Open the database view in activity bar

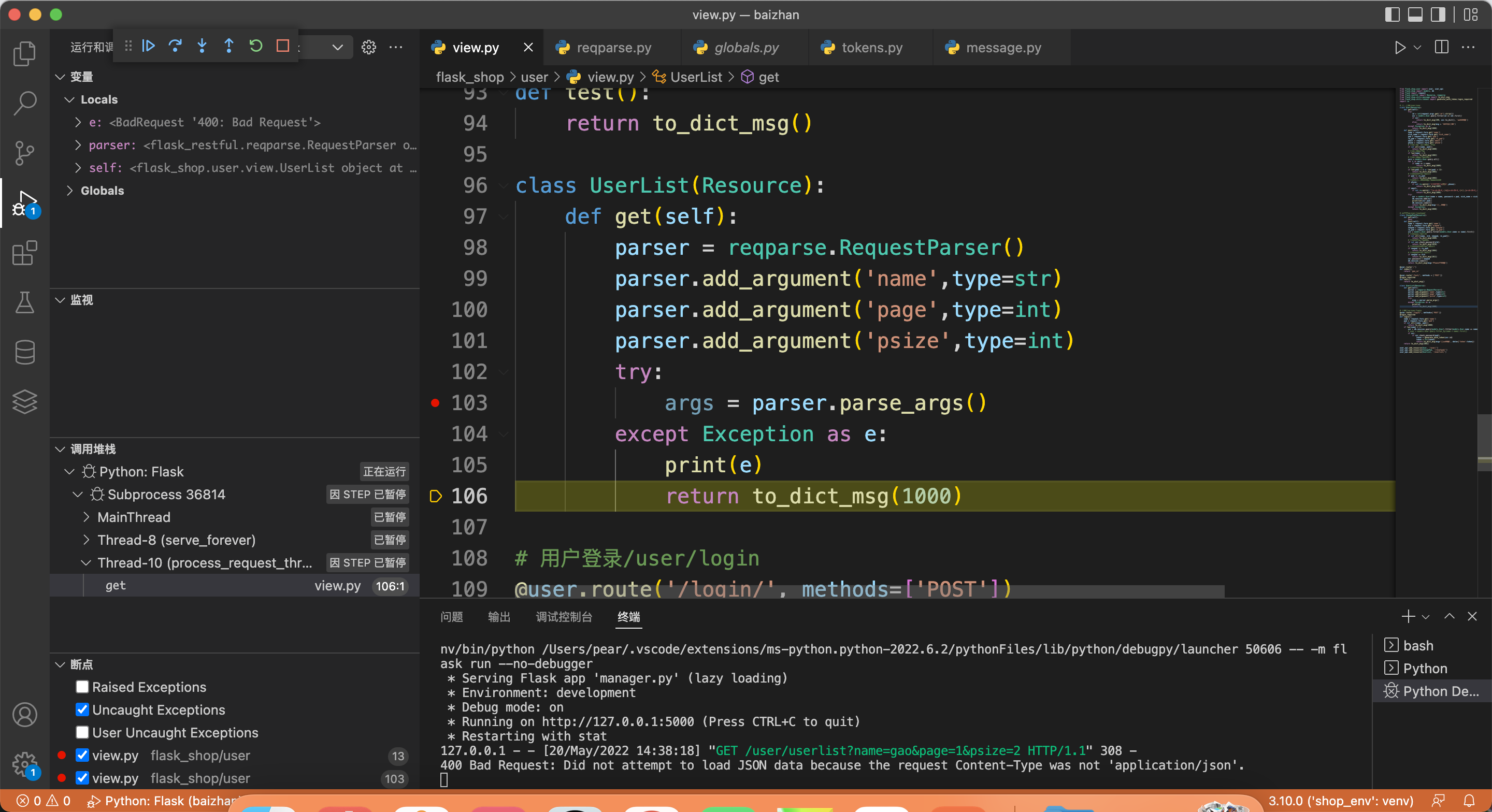click(24, 352)
